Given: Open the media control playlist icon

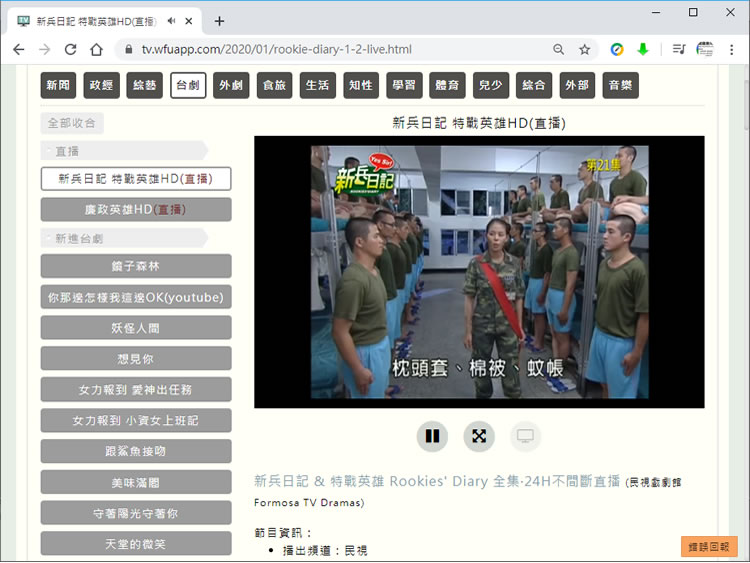Looking at the screenshot, I should tap(679, 49).
